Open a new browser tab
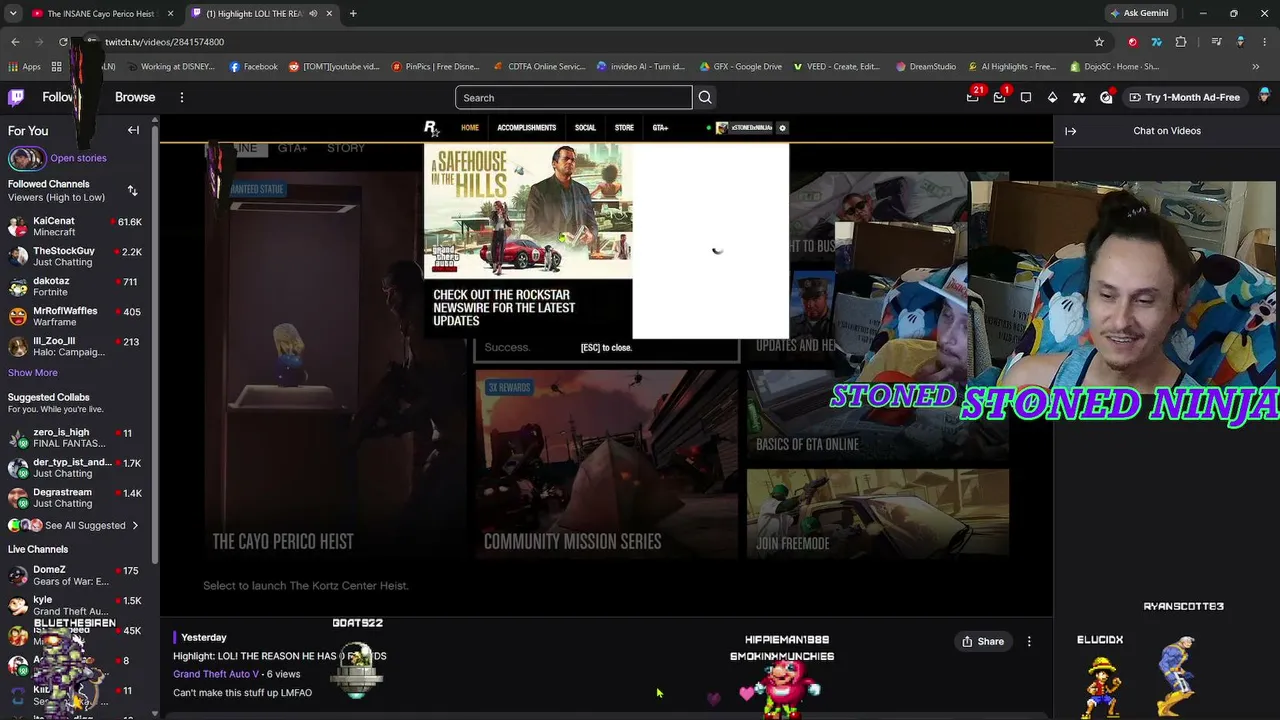The width and height of the screenshot is (1280, 720). [353, 14]
